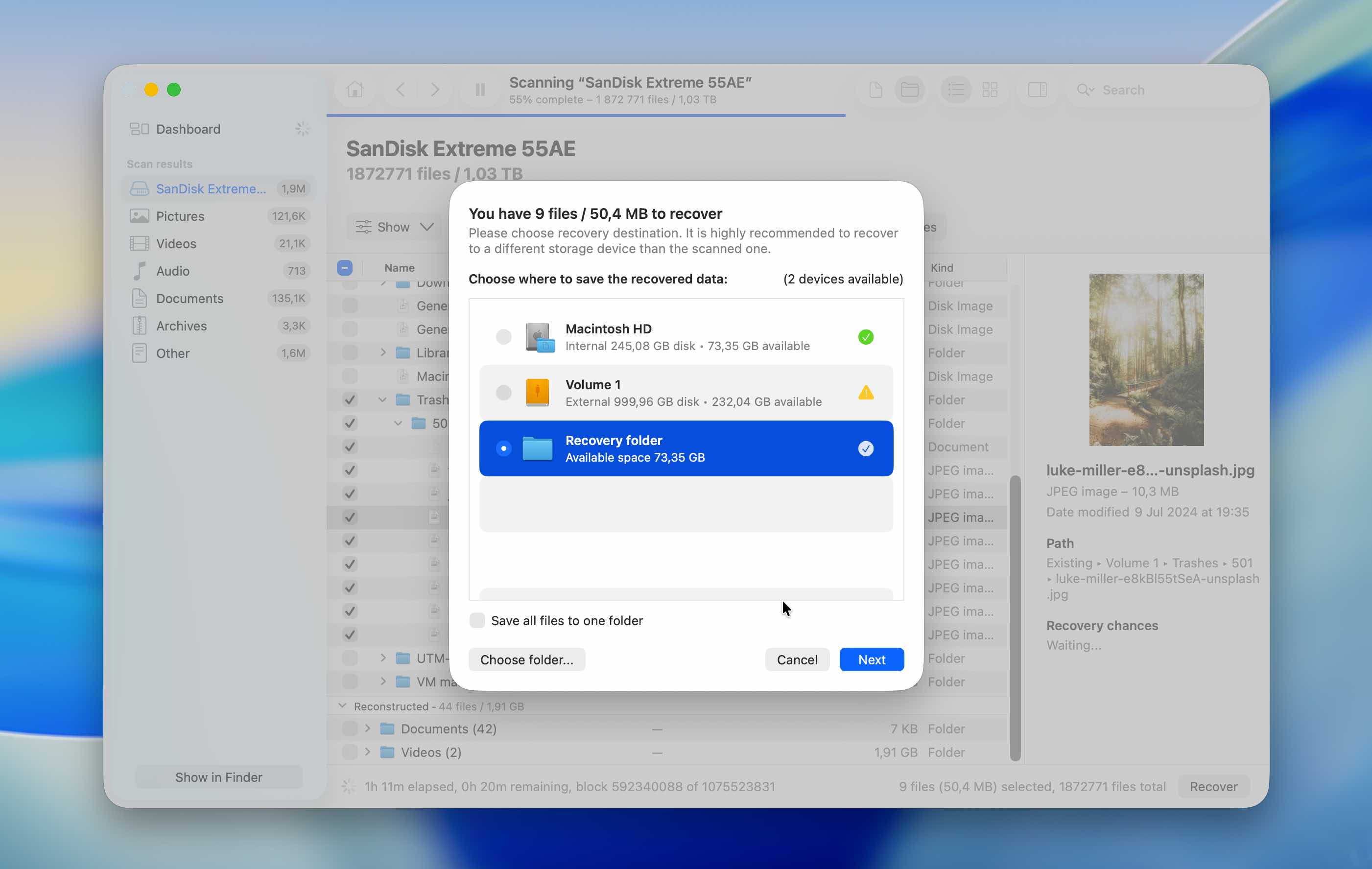Viewport: 1372px width, 869px height.
Task: Open the Documents category in the sidebar
Action: point(189,298)
